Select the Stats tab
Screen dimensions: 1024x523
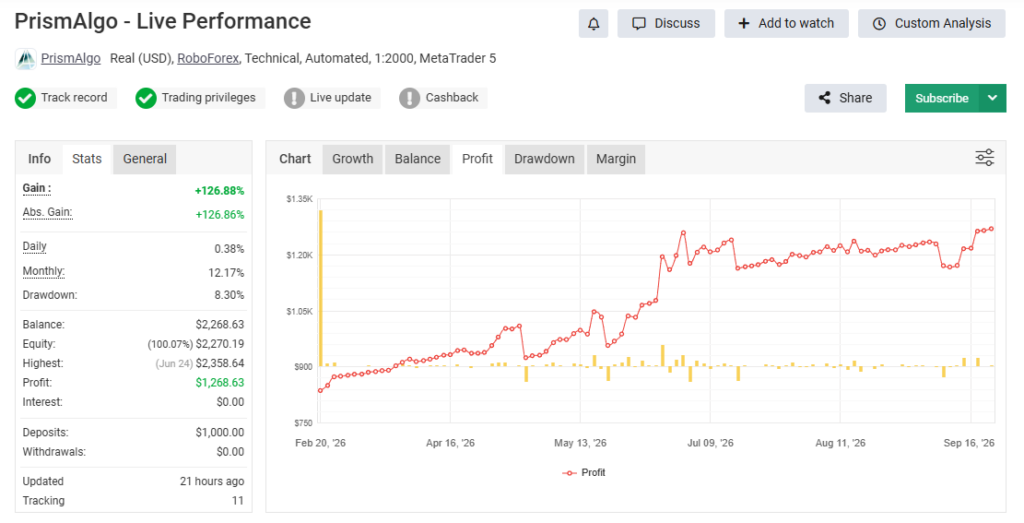click(87, 159)
